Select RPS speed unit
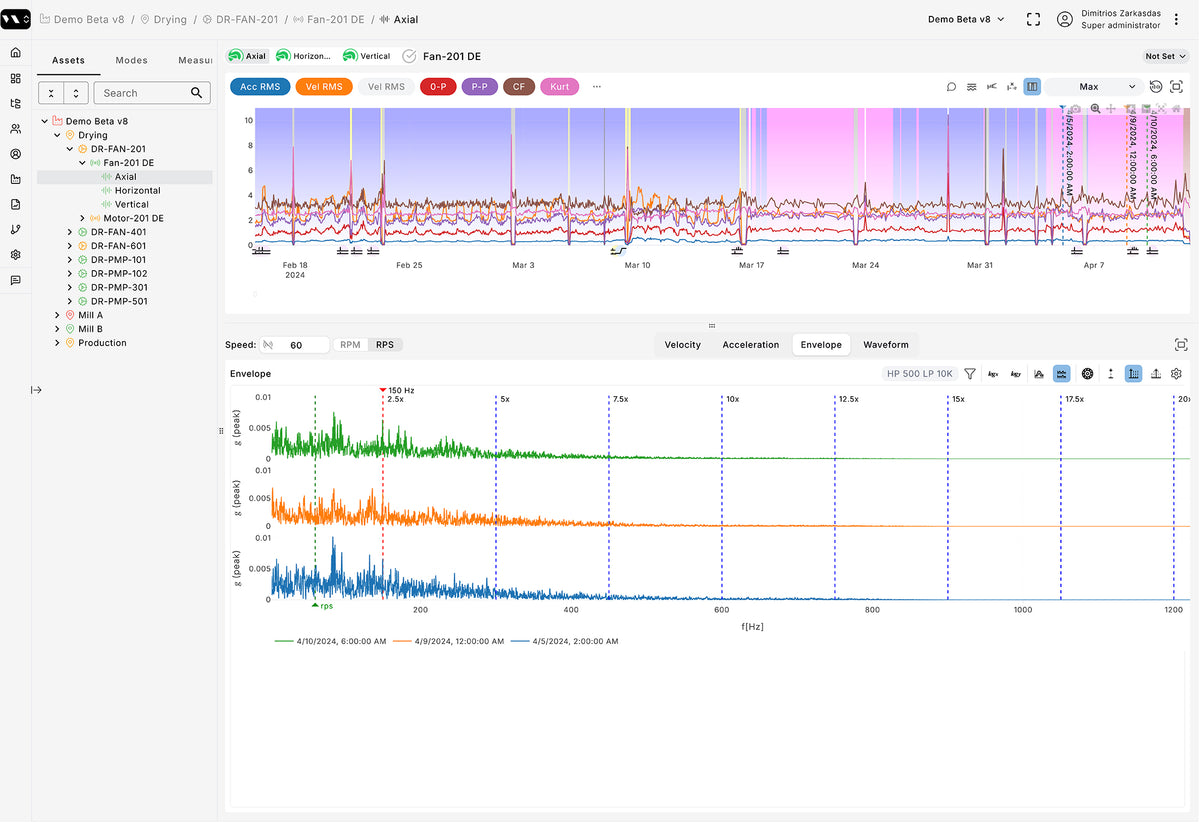The height and width of the screenshot is (823, 1200). 385,345
